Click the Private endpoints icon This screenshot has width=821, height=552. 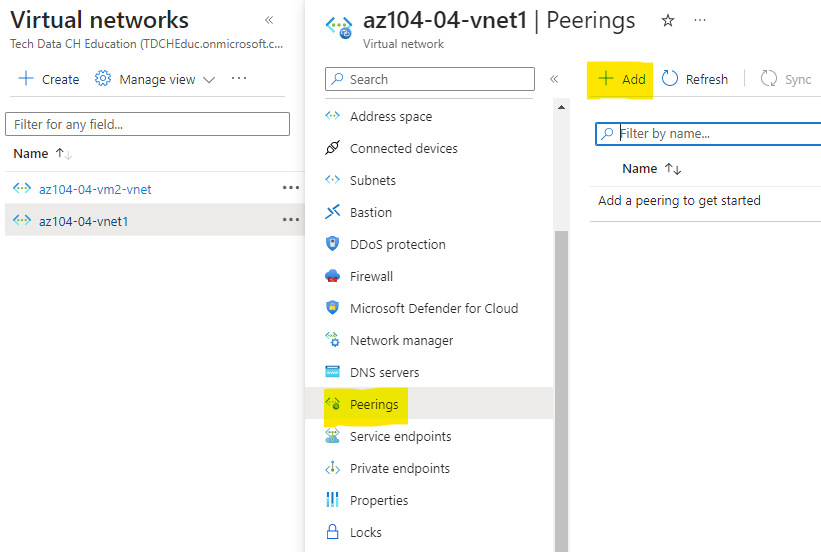(x=332, y=468)
